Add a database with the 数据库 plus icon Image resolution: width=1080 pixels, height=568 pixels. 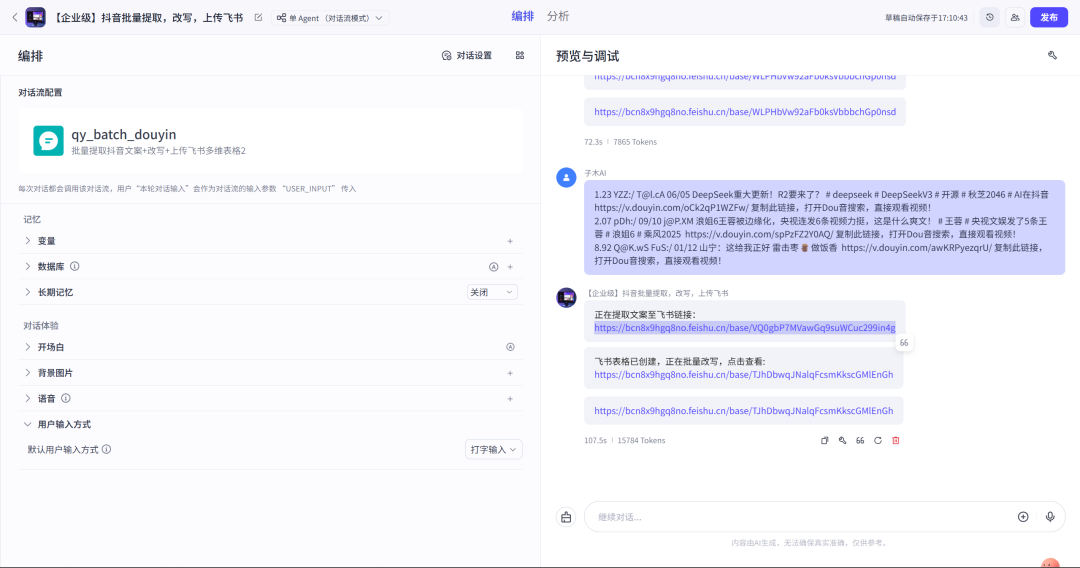tap(510, 267)
